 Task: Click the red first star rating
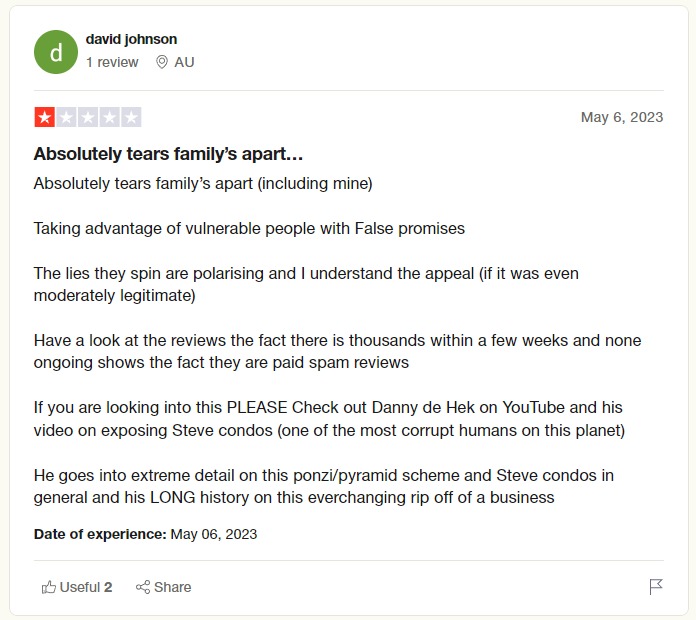pos(44,117)
